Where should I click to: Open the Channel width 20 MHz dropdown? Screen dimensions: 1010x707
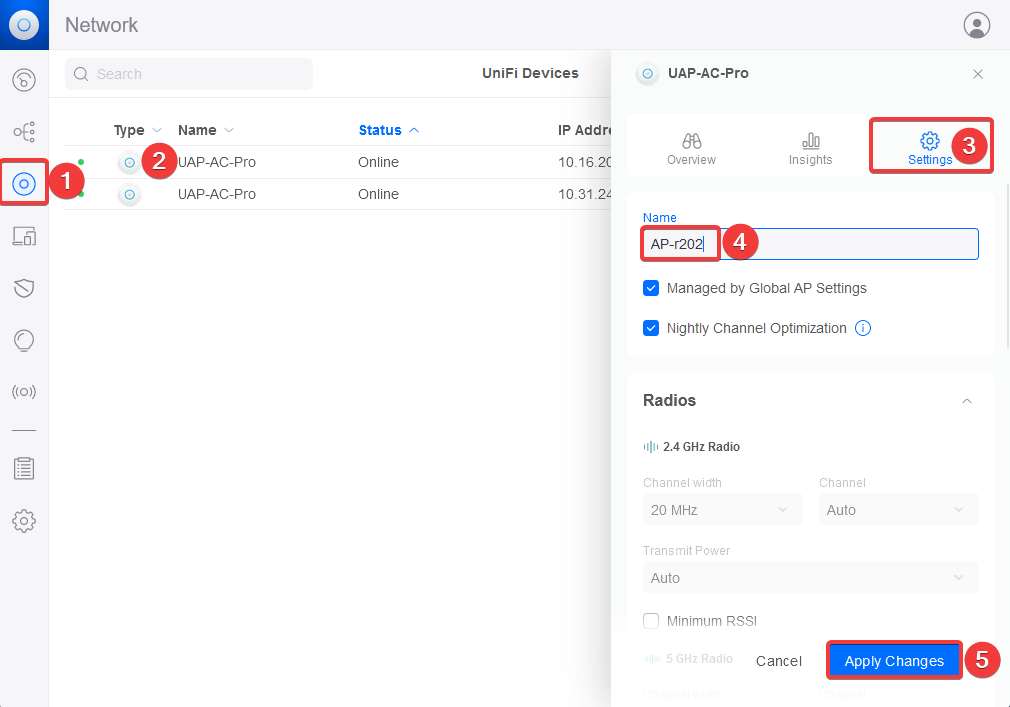pyautogui.click(x=722, y=510)
